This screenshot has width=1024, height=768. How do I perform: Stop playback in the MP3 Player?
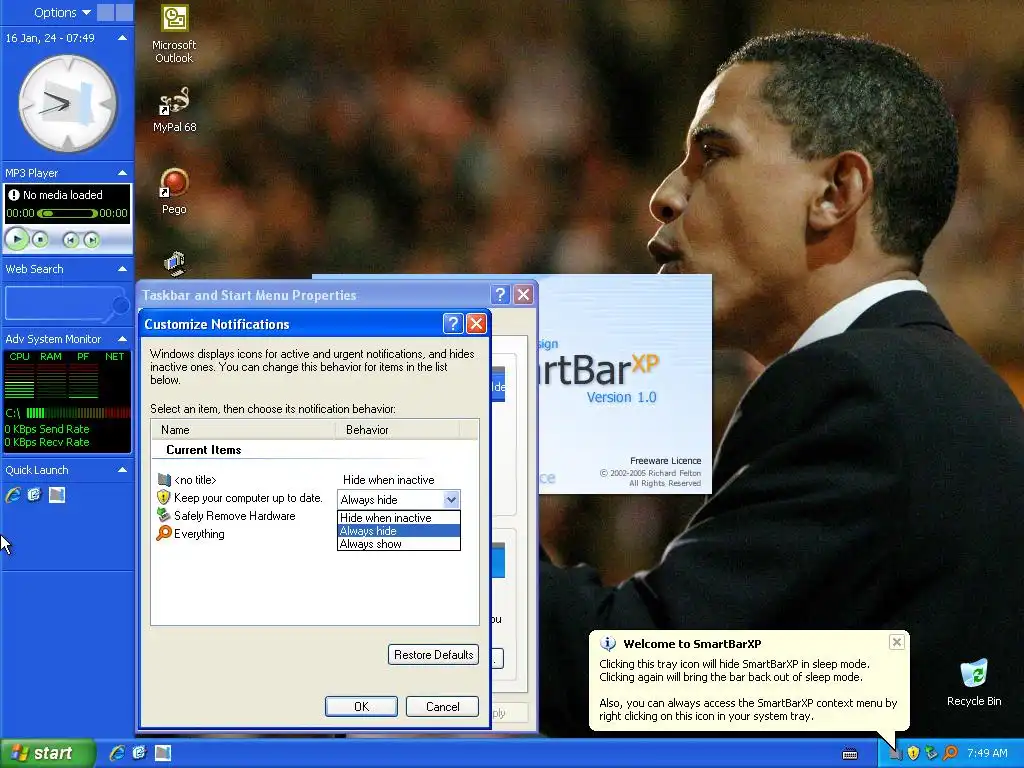click(40, 240)
